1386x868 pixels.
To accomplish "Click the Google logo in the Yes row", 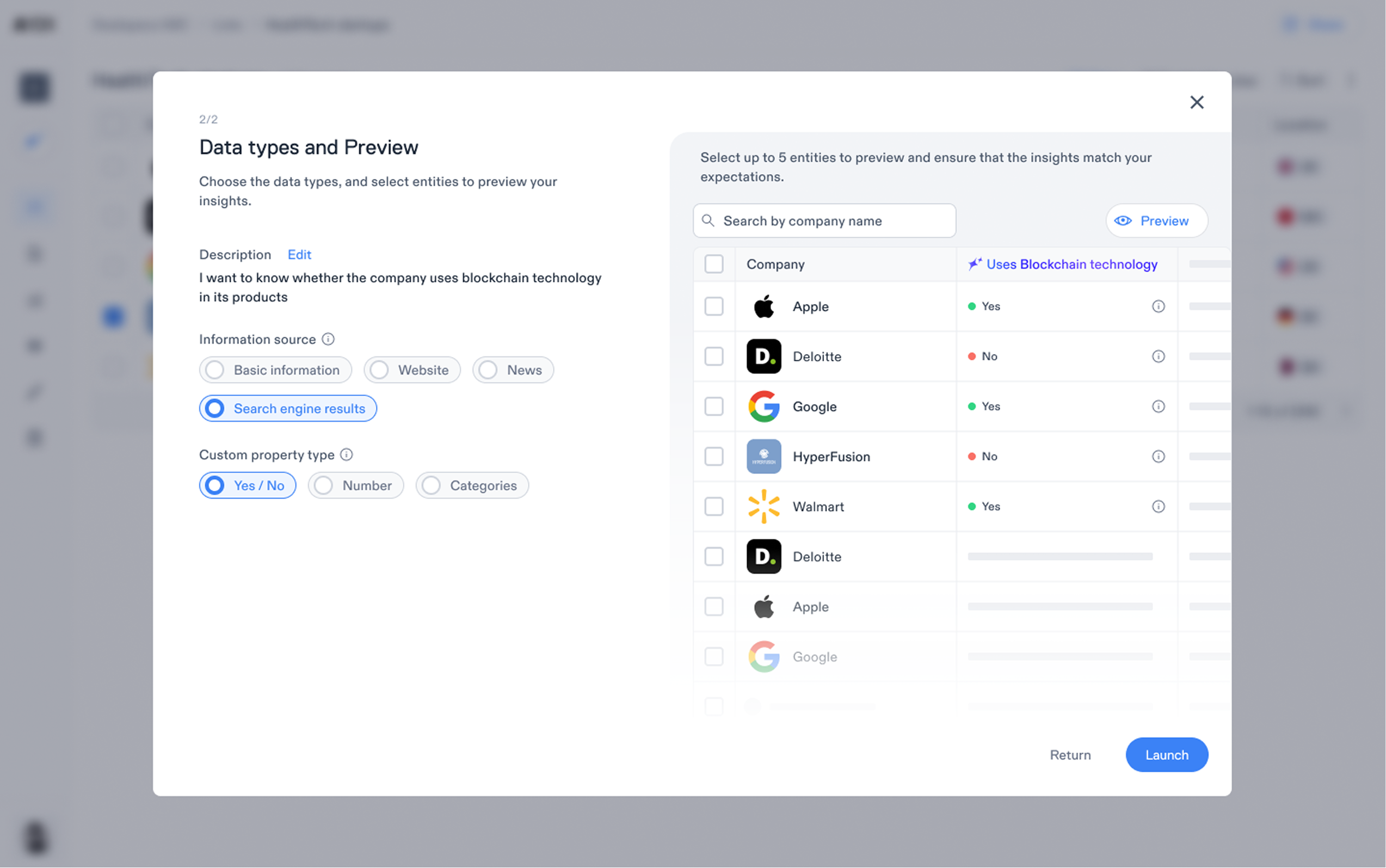I will (763, 407).
